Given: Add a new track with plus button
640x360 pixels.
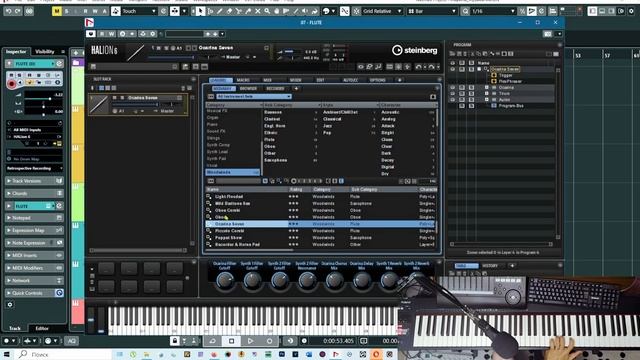Looking at the screenshot, I should pos(76,53).
